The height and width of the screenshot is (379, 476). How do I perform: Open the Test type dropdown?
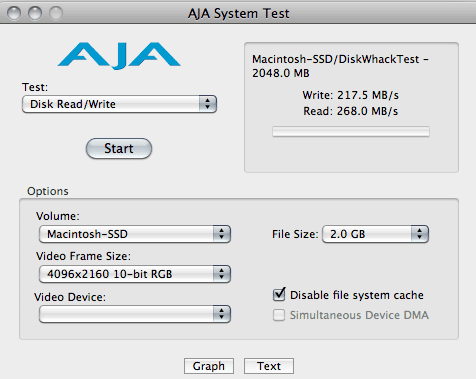tap(119, 104)
